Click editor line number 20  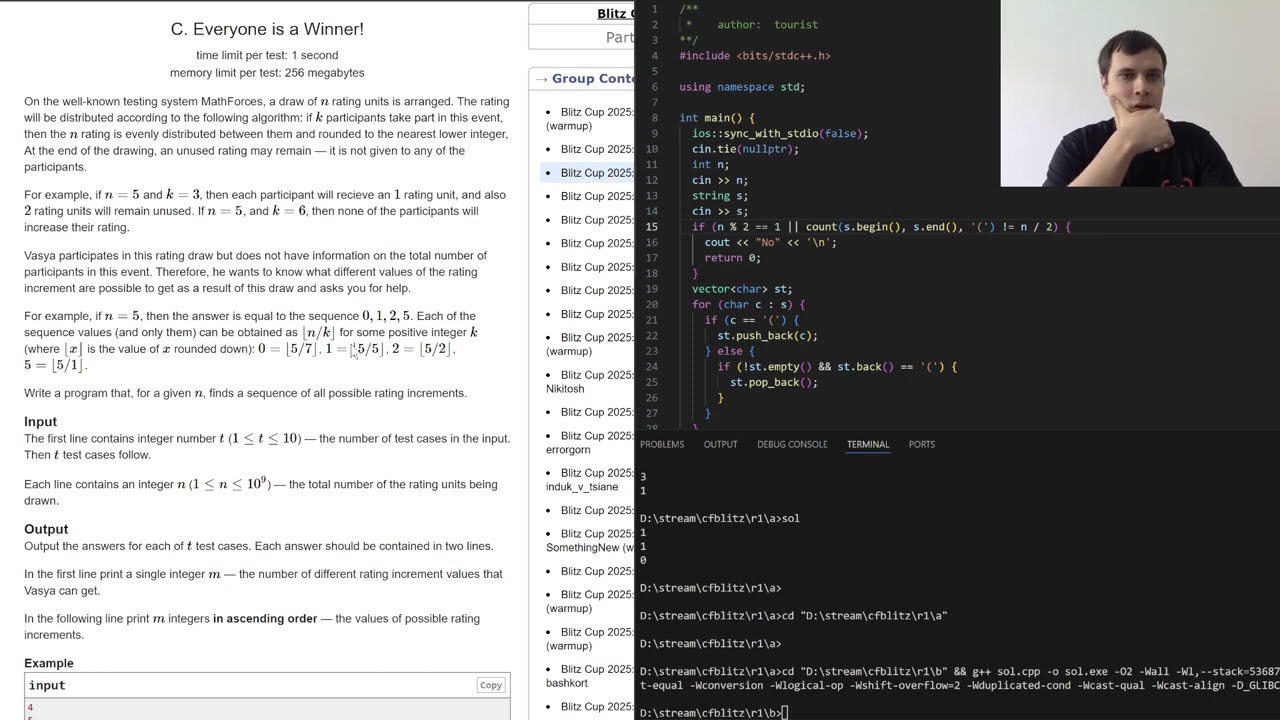pyautogui.click(x=652, y=304)
